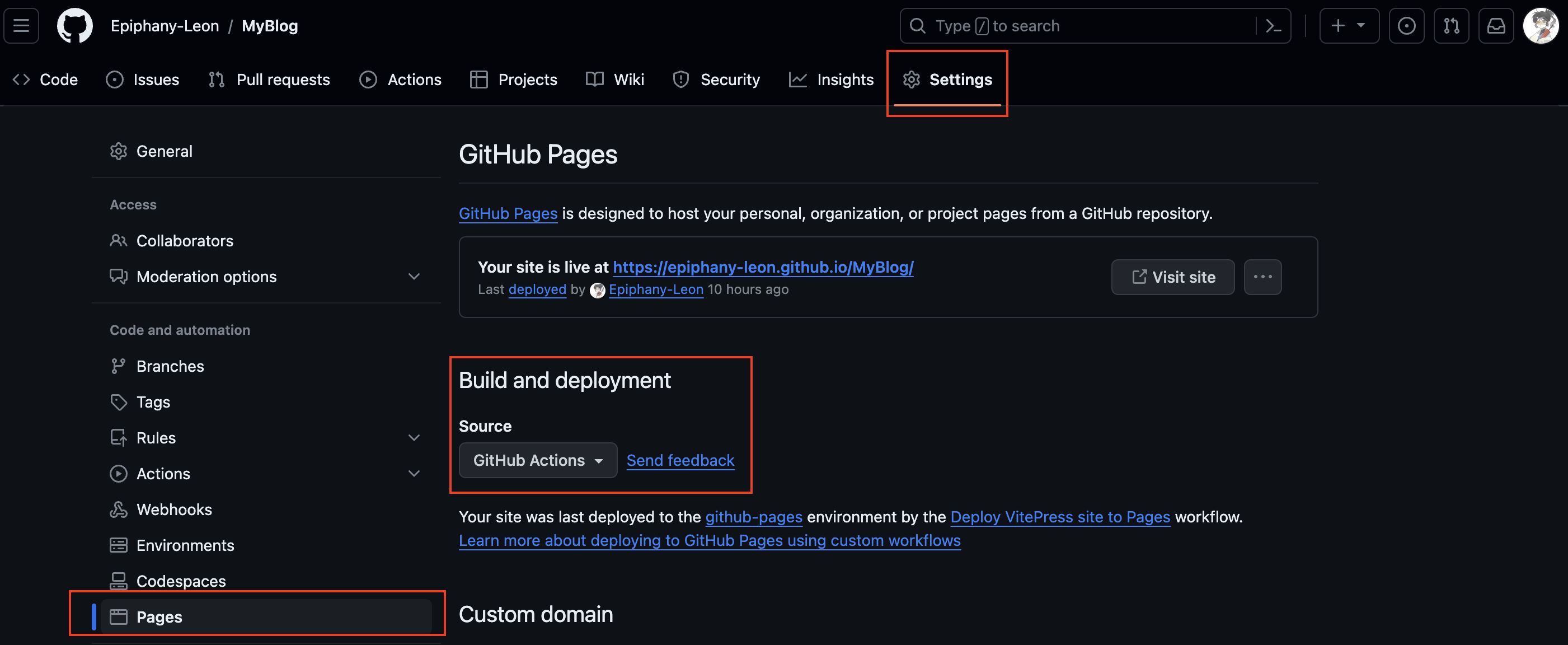Screen dimensions: 1568x645
Task: Open the Deploy VitePress site to Pages workflow
Action: [1060, 517]
